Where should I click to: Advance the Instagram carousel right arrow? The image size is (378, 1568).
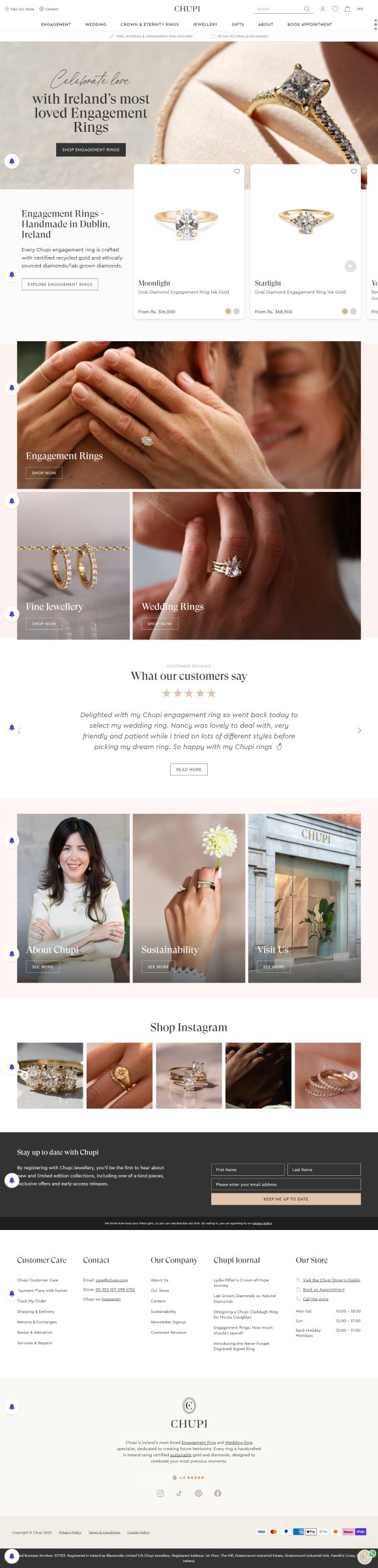(x=353, y=1075)
